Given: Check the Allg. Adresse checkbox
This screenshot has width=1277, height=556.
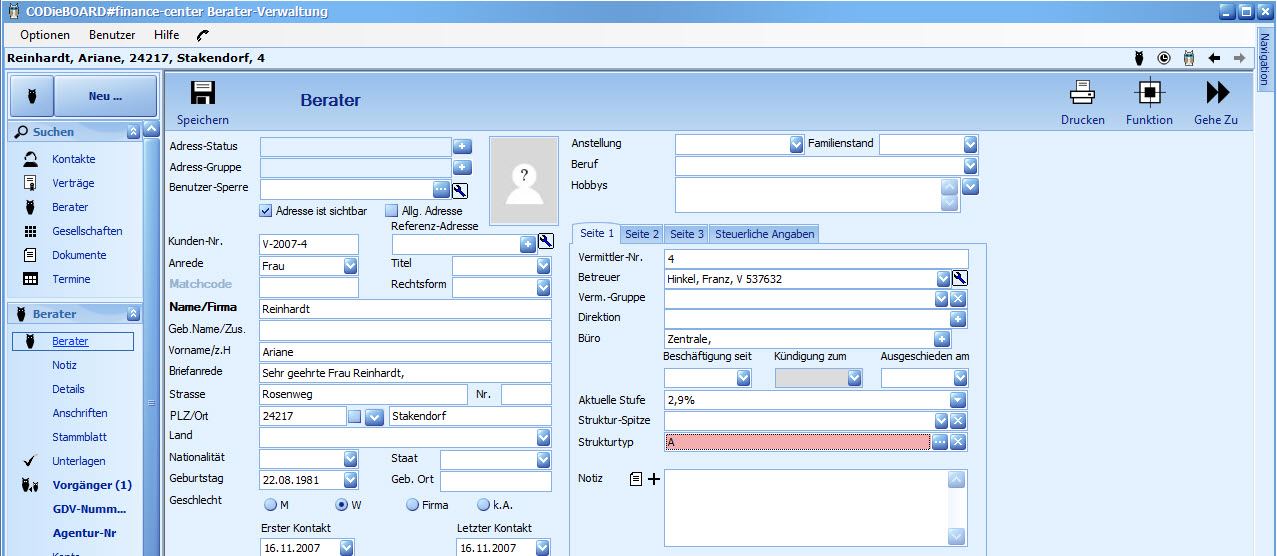Looking at the screenshot, I should point(391,211).
